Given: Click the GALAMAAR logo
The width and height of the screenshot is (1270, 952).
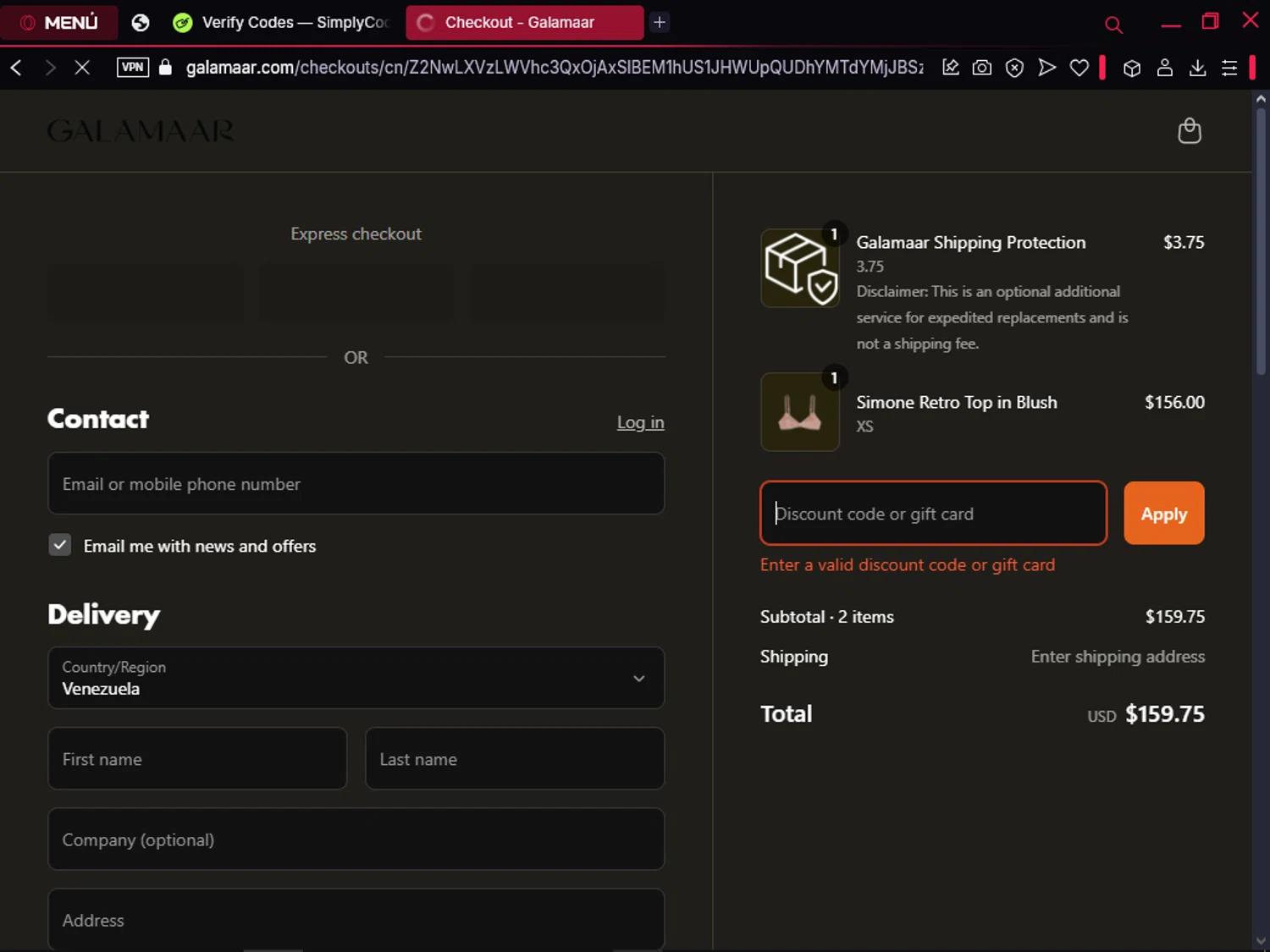Looking at the screenshot, I should (x=141, y=131).
